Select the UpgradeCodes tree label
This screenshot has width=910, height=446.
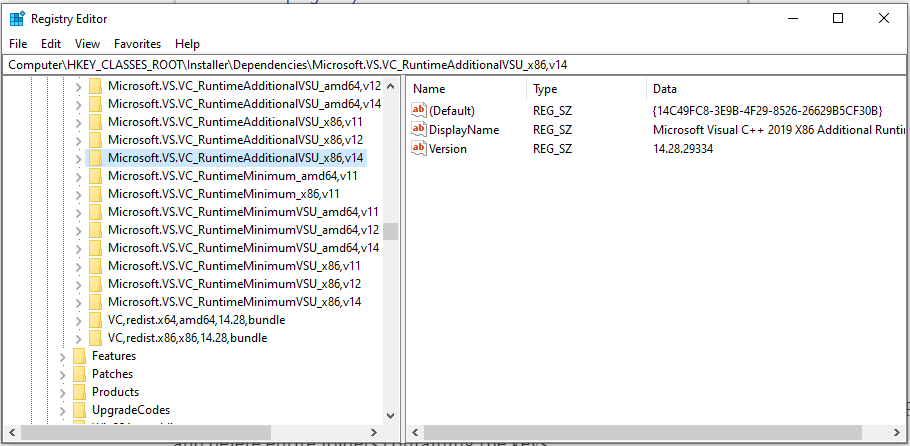point(131,410)
